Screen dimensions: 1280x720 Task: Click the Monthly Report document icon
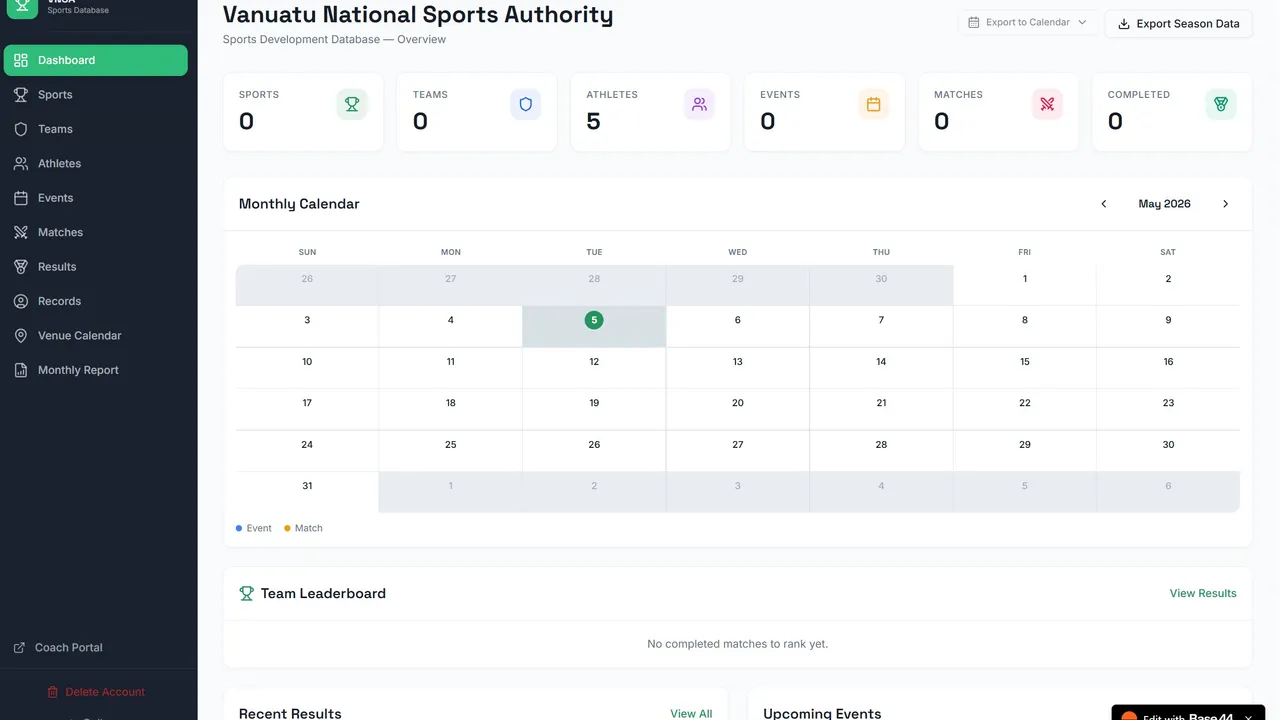click(x=20, y=371)
